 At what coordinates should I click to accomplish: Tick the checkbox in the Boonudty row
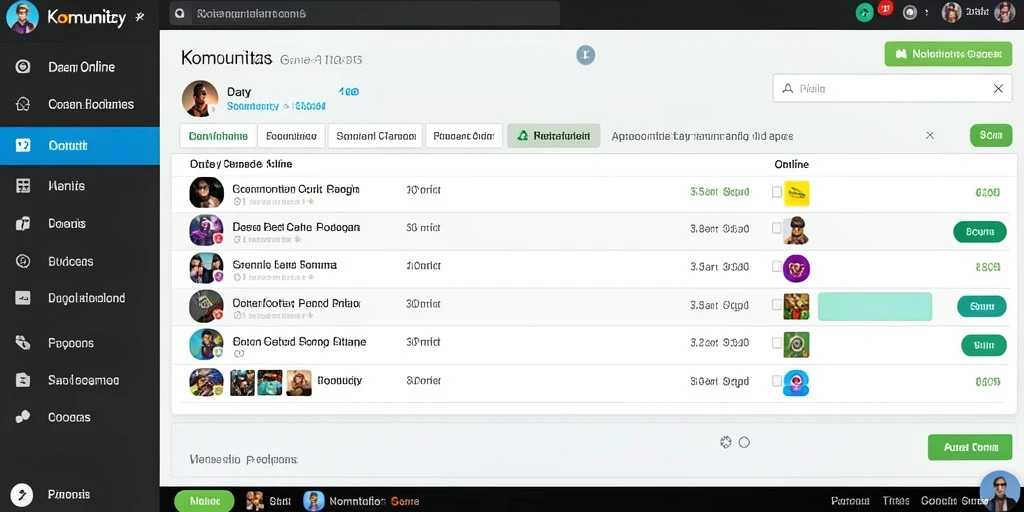pyautogui.click(x=776, y=380)
